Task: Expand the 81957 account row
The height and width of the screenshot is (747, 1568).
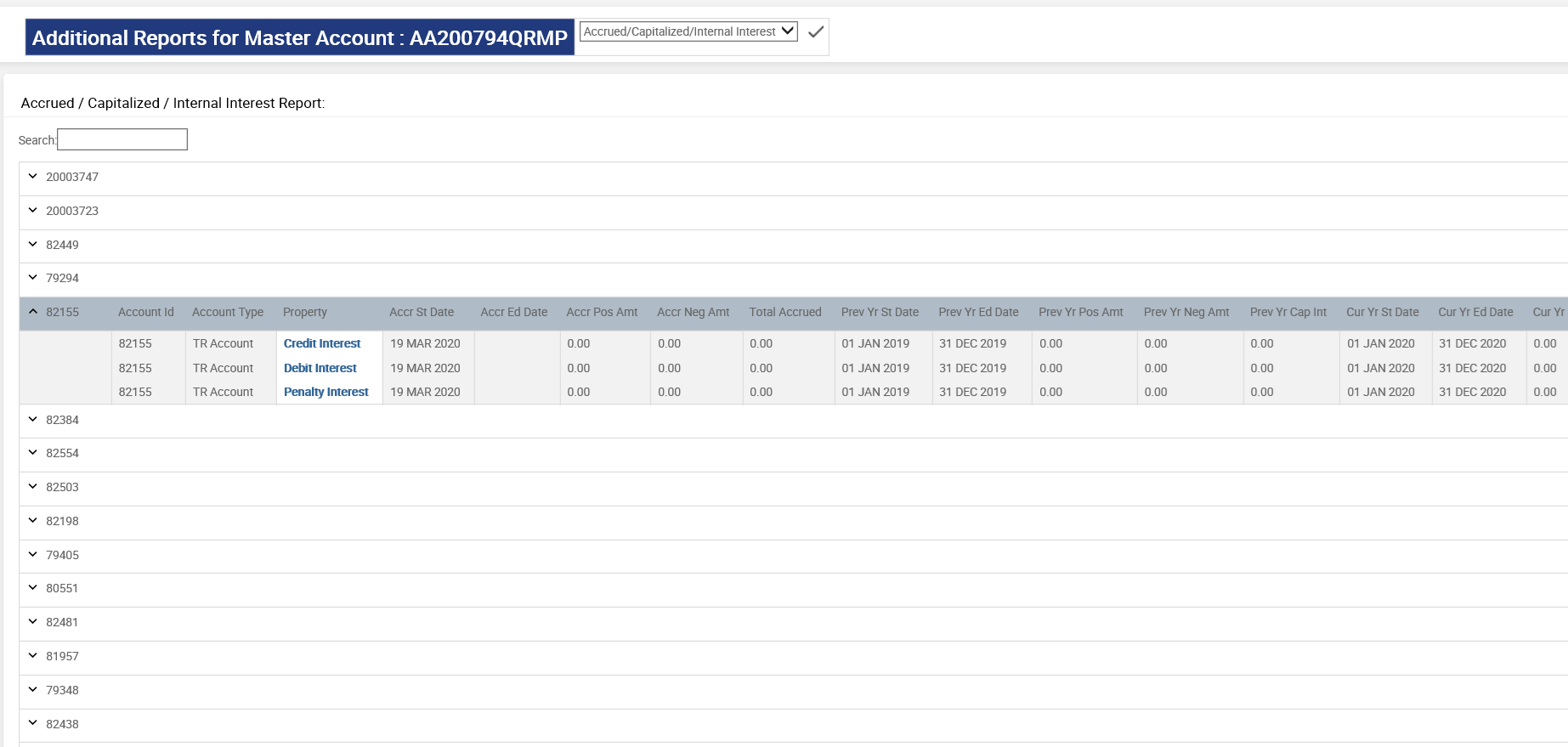Action: pyautogui.click(x=33, y=656)
